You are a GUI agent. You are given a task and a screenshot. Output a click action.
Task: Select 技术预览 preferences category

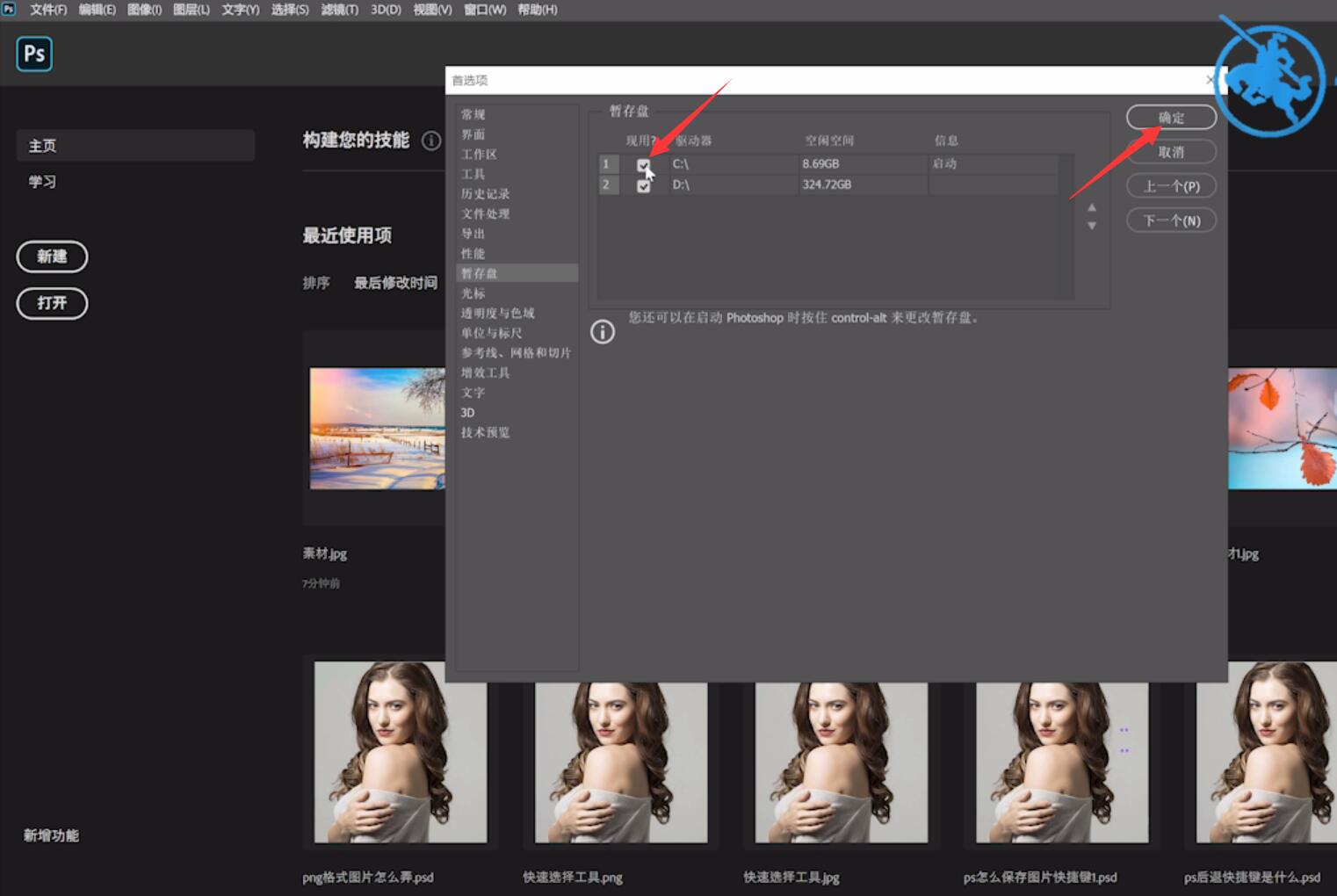[x=486, y=432]
